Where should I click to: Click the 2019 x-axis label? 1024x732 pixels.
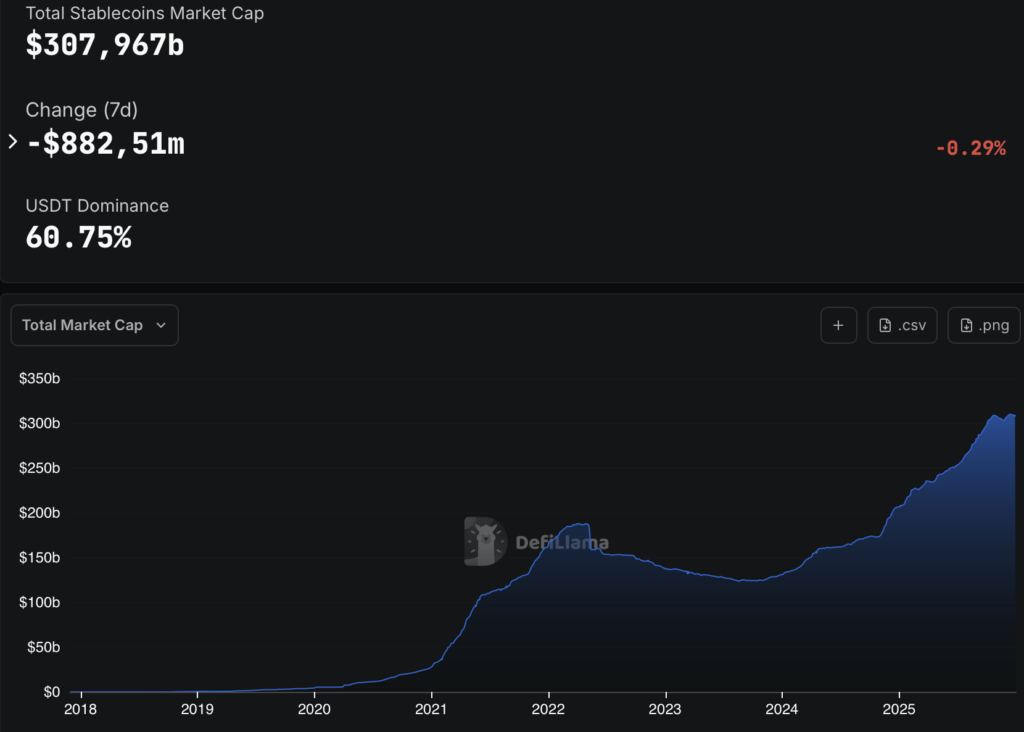click(x=197, y=709)
